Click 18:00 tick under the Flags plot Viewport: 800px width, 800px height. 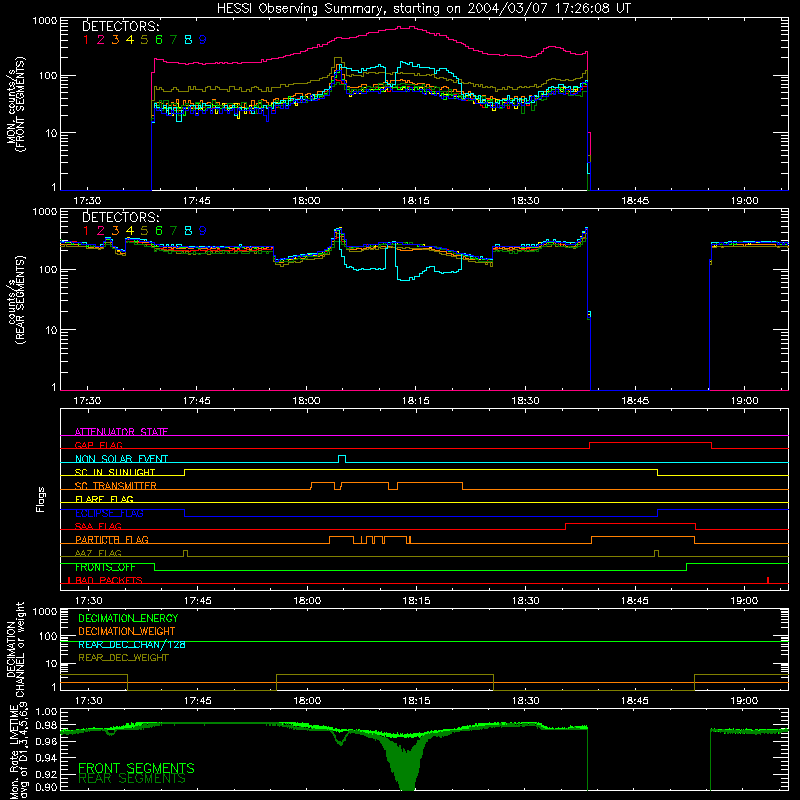[307, 601]
